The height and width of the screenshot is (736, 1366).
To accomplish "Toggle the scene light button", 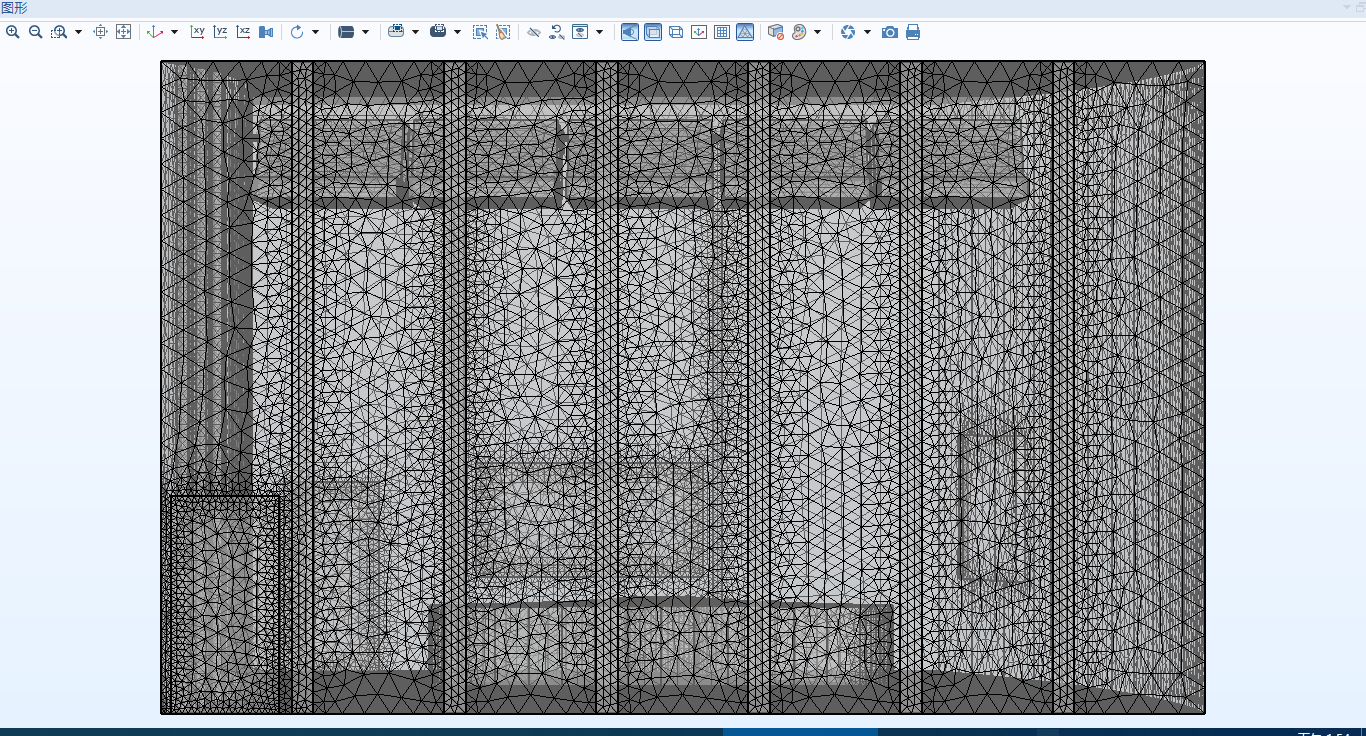I will click(630, 32).
